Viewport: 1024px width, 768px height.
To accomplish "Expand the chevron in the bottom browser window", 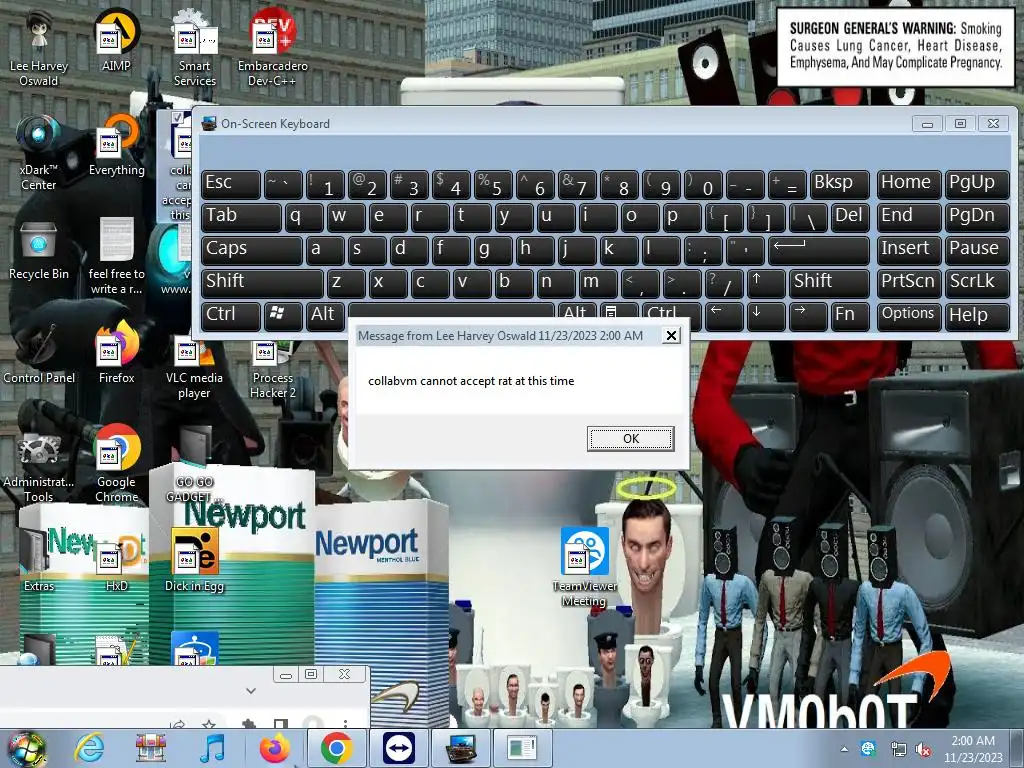I will [251, 691].
